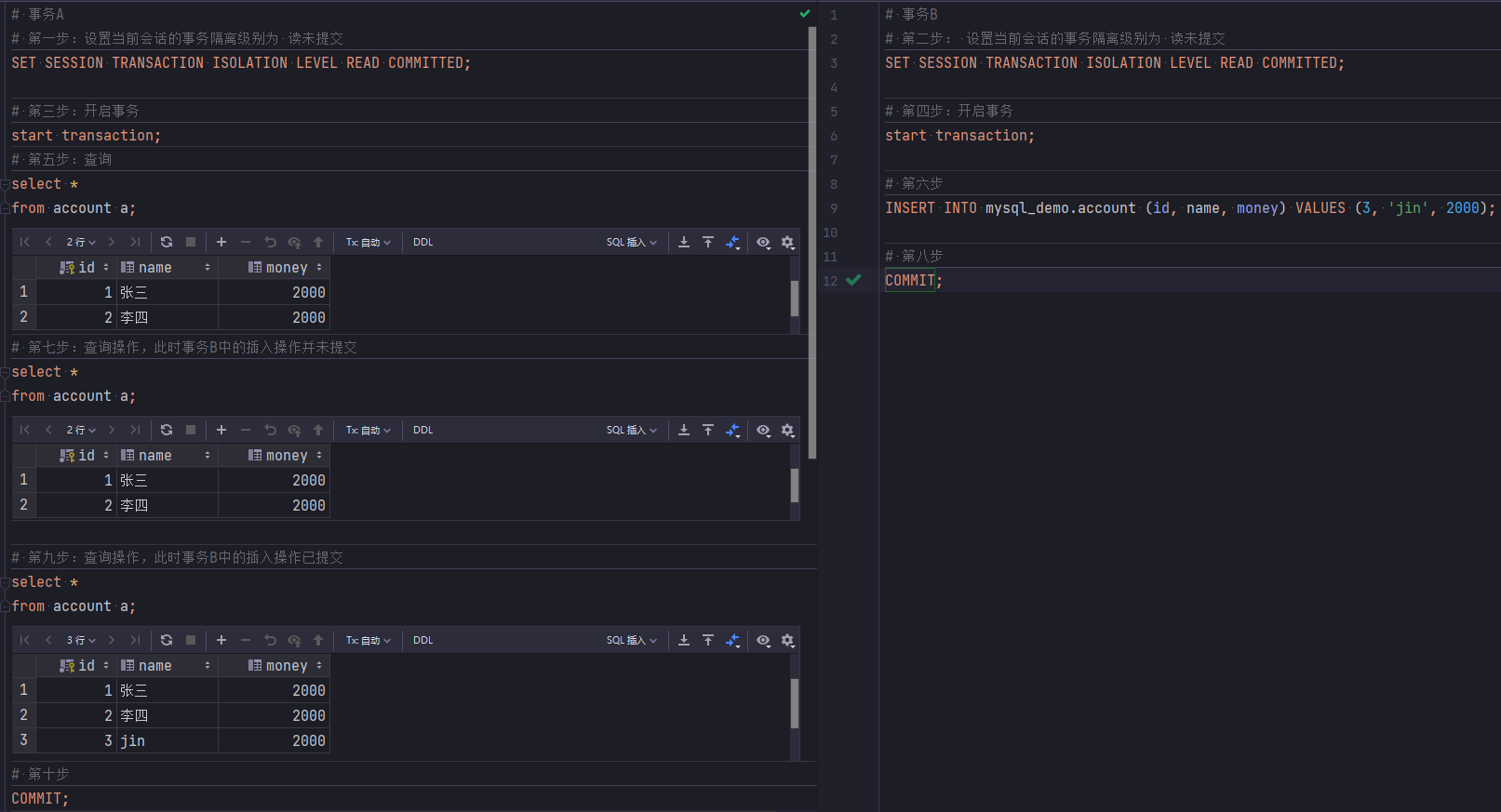Viewport: 1501px width, 812px height.
Task: Stop execution icon in 第五步 result grid
Action: 191,242
